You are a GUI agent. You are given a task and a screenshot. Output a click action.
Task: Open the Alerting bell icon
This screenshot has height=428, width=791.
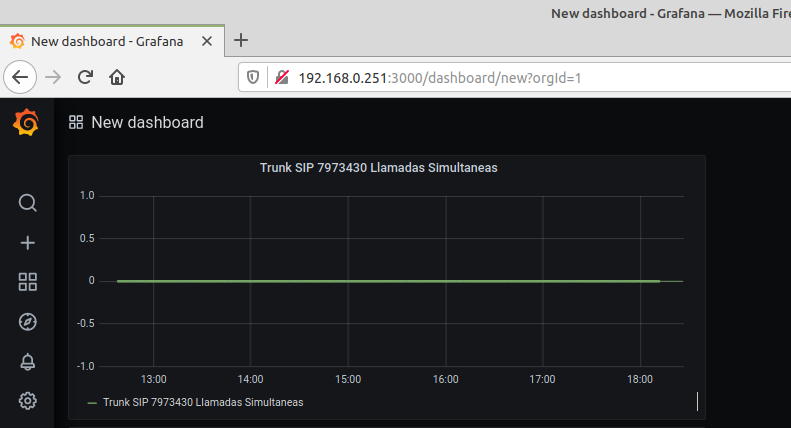point(28,361)
